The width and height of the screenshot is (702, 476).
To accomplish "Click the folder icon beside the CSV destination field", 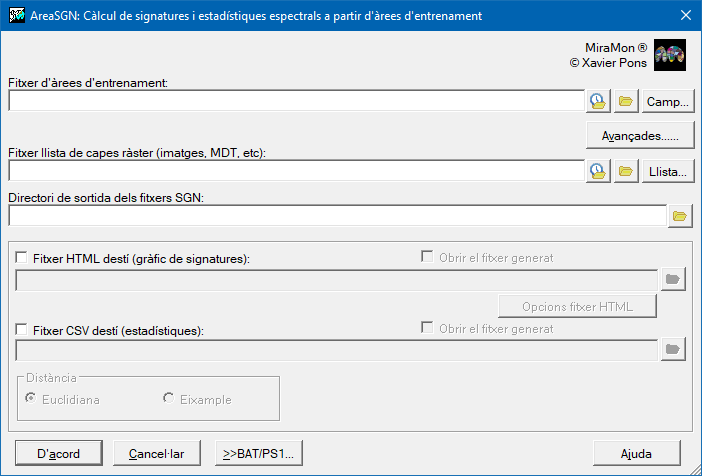I will (x=673, y=349).
